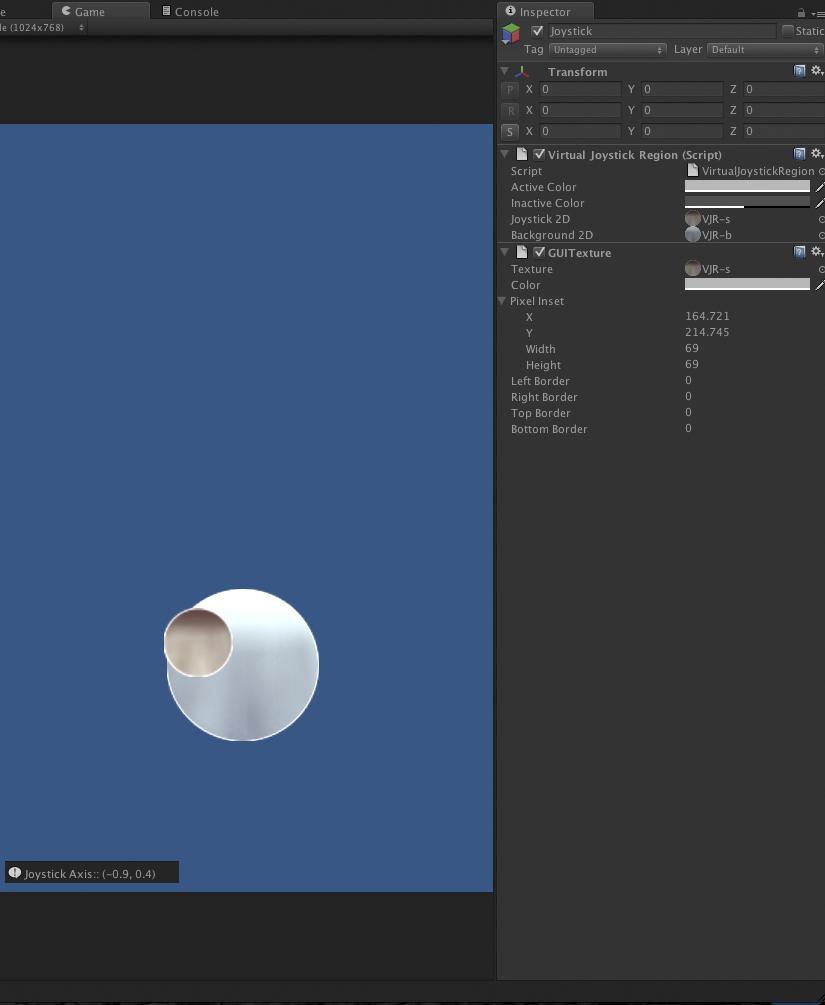The image size is (825, 1005).
Task: Click the Scale X field
Action: pyautogui.click(x=581, y=131)
